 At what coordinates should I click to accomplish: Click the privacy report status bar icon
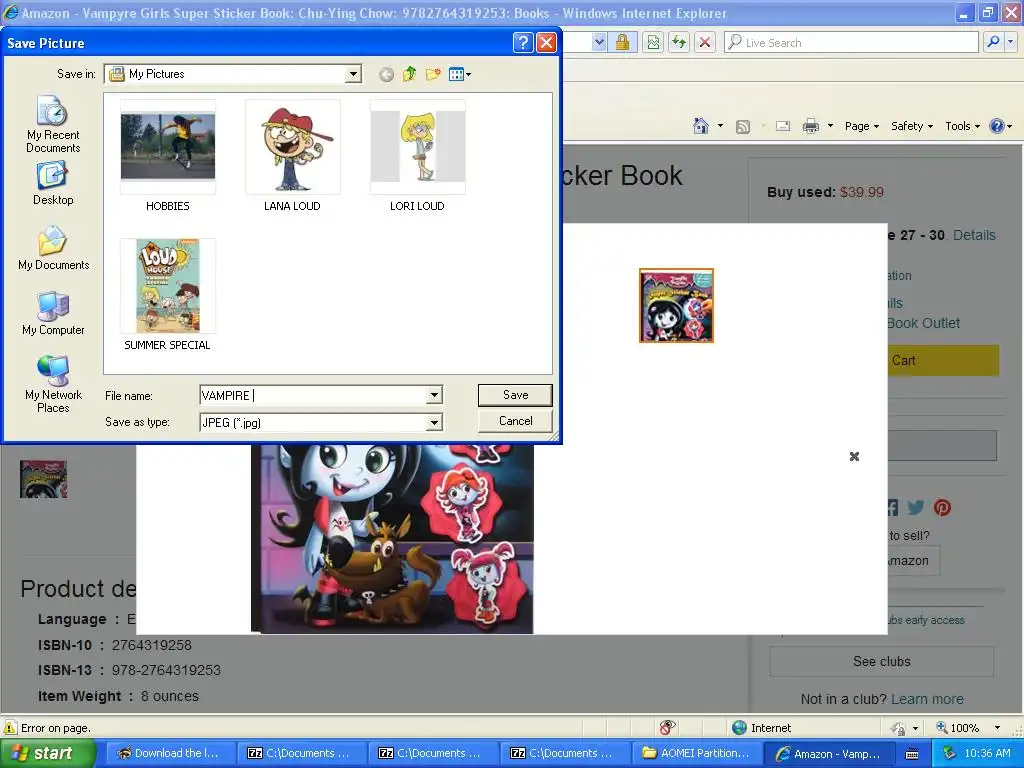667,728
